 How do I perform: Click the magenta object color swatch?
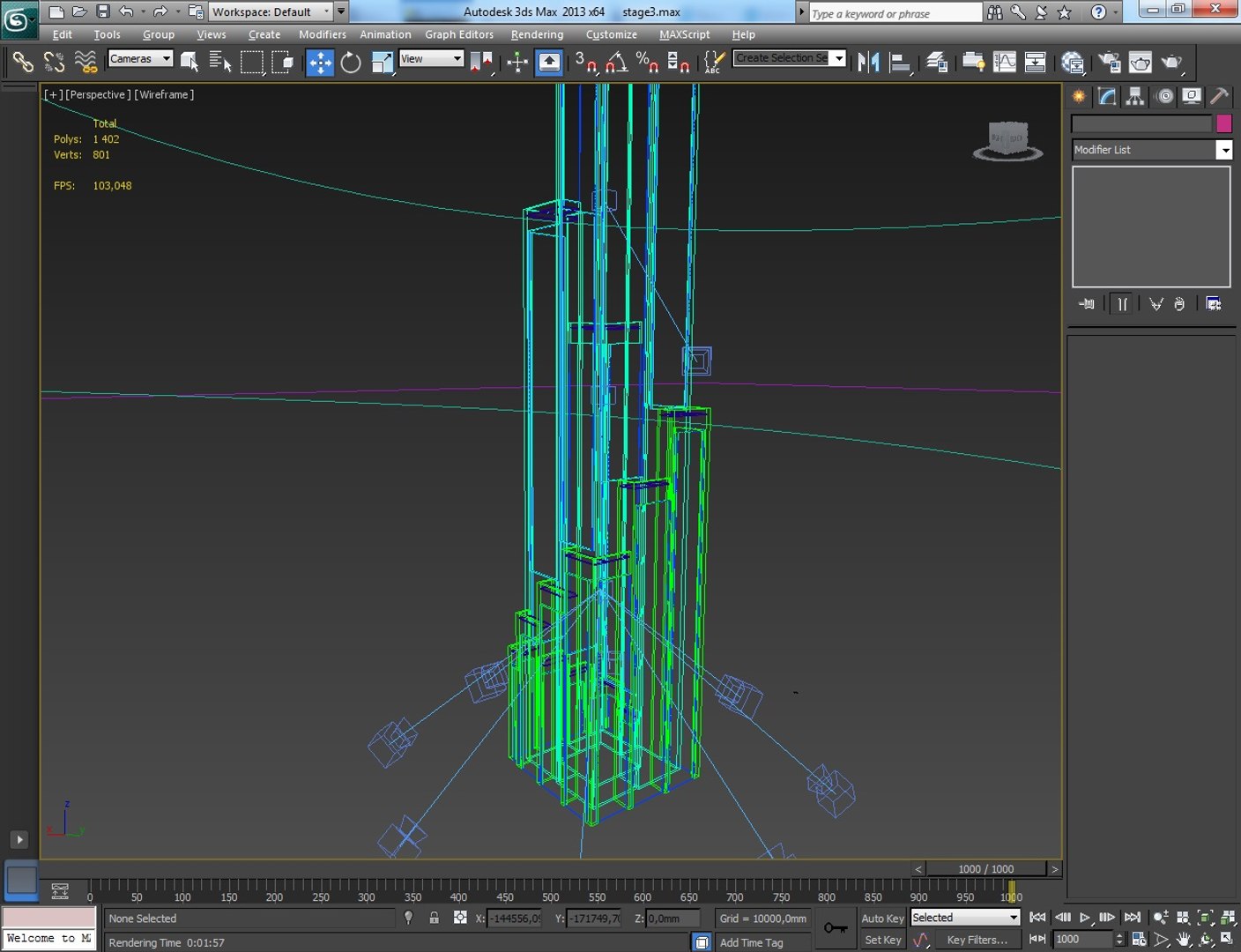point(1223,124)
